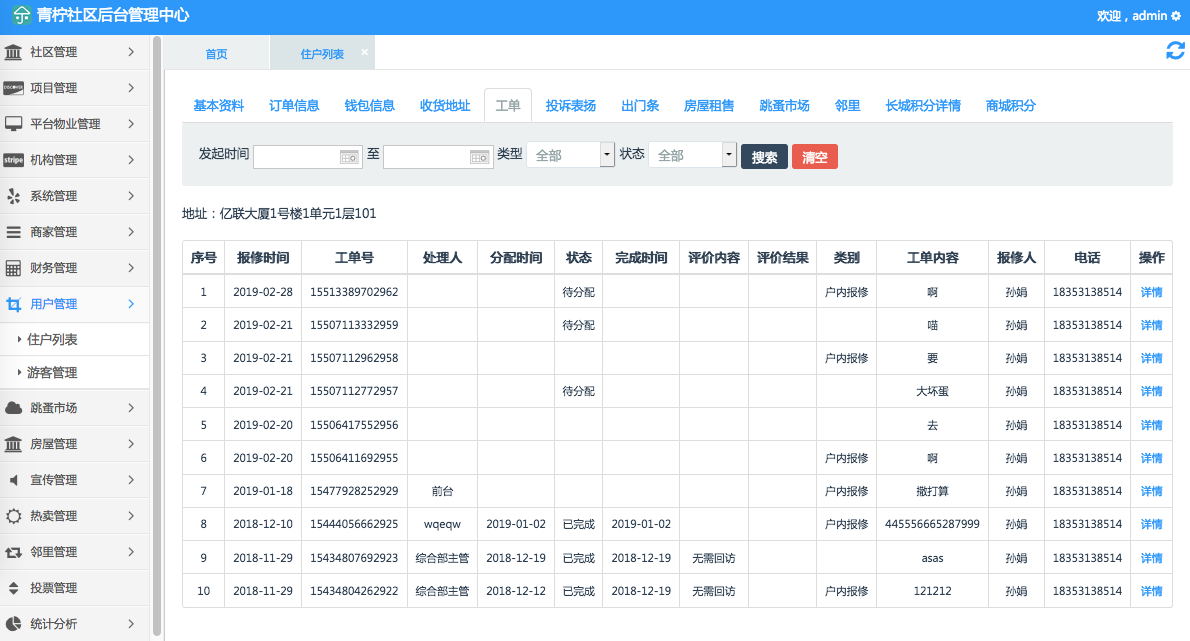Switch to 订单信息 tab
The width and height of the screenshot is (1190, 641).
point(294,105)
